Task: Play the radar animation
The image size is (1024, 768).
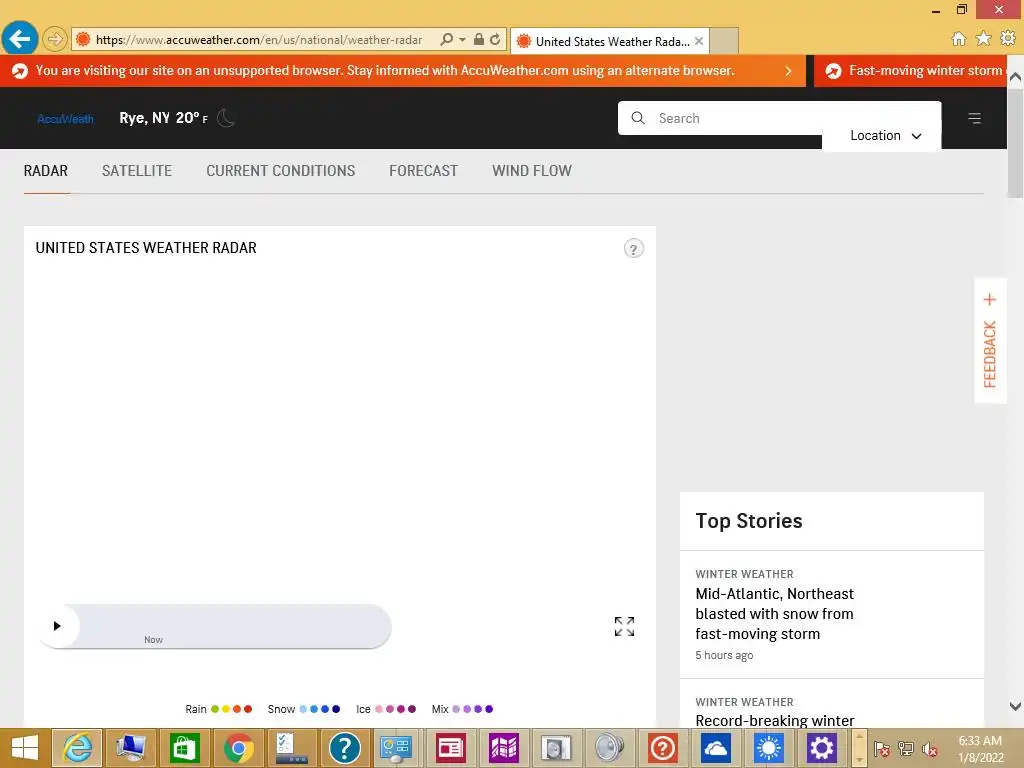Action: coord(57,626)
